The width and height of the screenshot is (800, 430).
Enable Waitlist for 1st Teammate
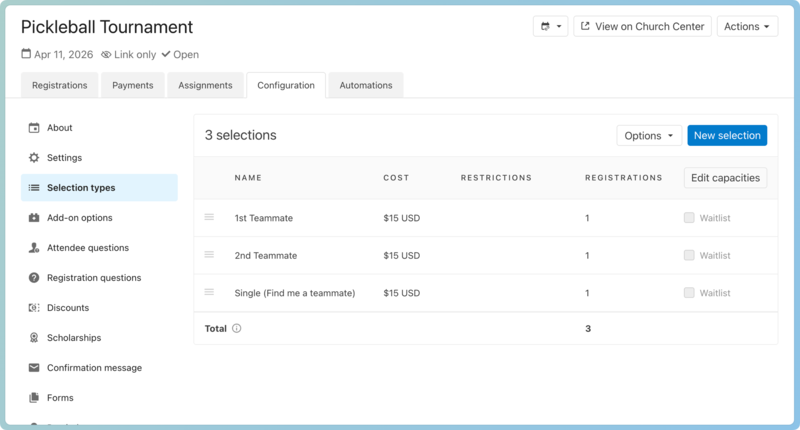(x=689, y=218)
